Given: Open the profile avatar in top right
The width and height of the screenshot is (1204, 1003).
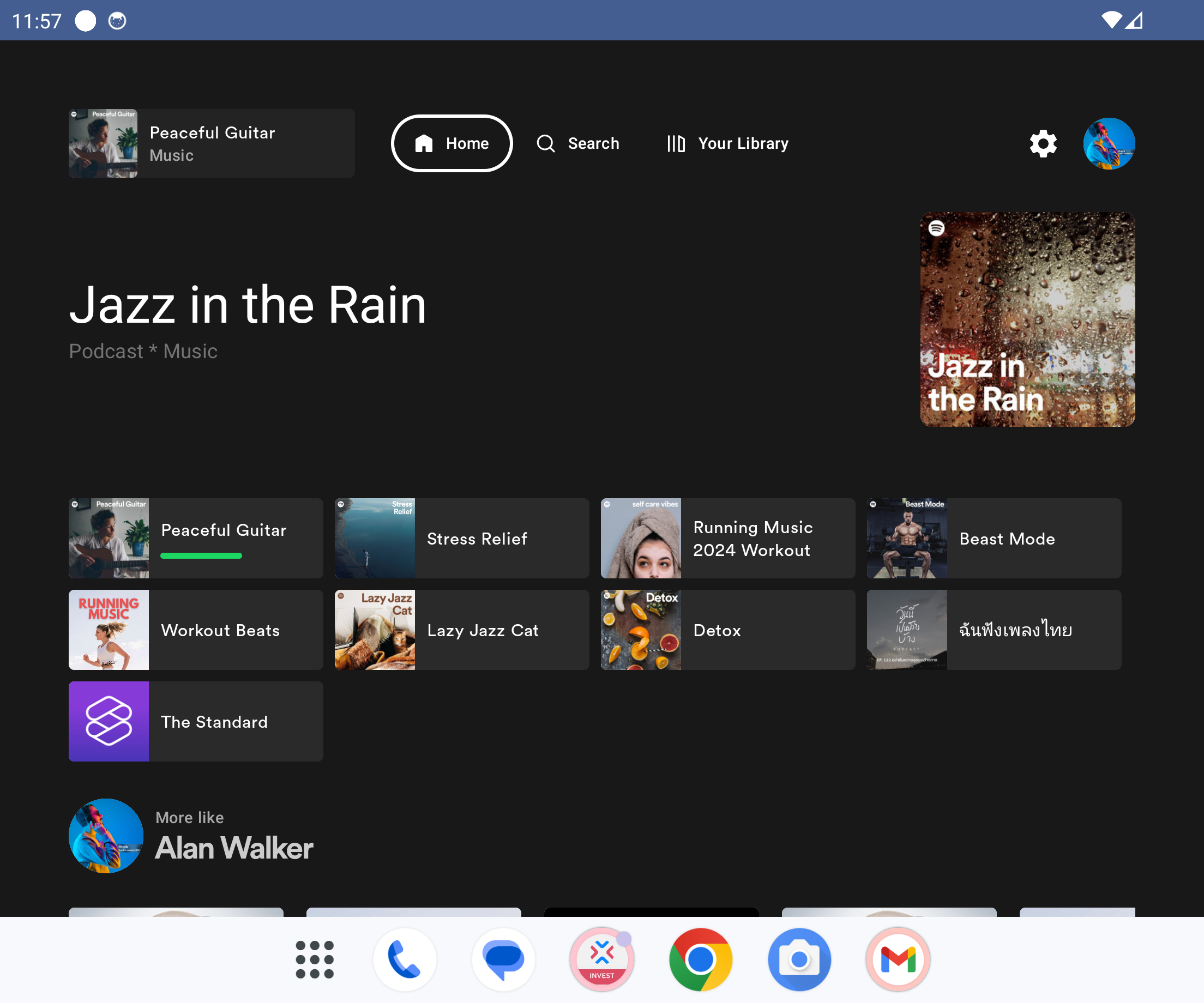Looking at the screenshot, I should pos(1108,143).
